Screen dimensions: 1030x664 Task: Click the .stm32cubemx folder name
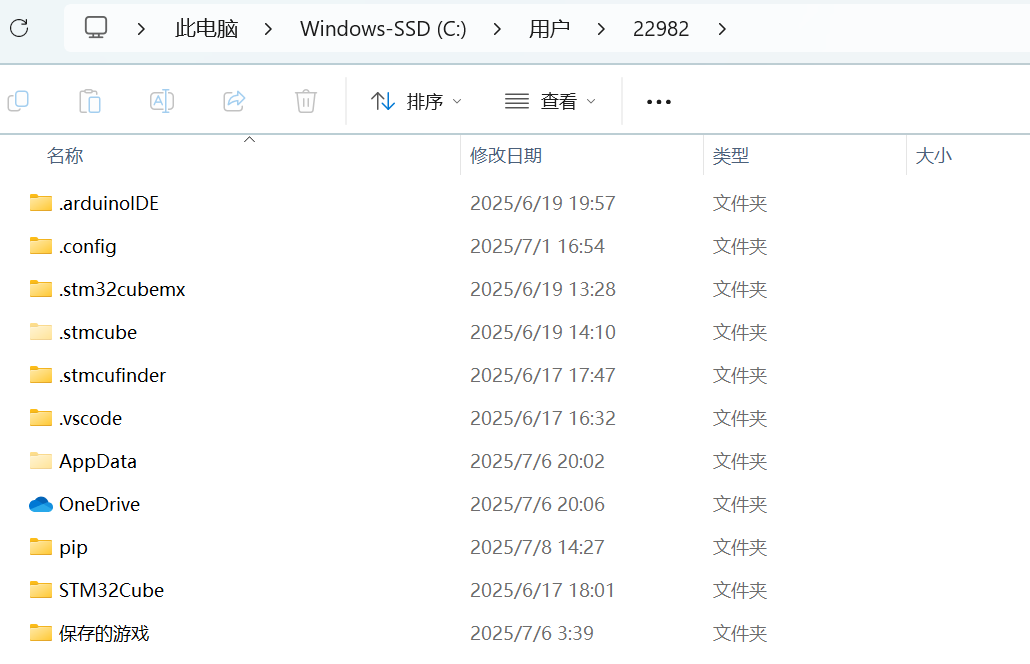click(x=122, y=290)
